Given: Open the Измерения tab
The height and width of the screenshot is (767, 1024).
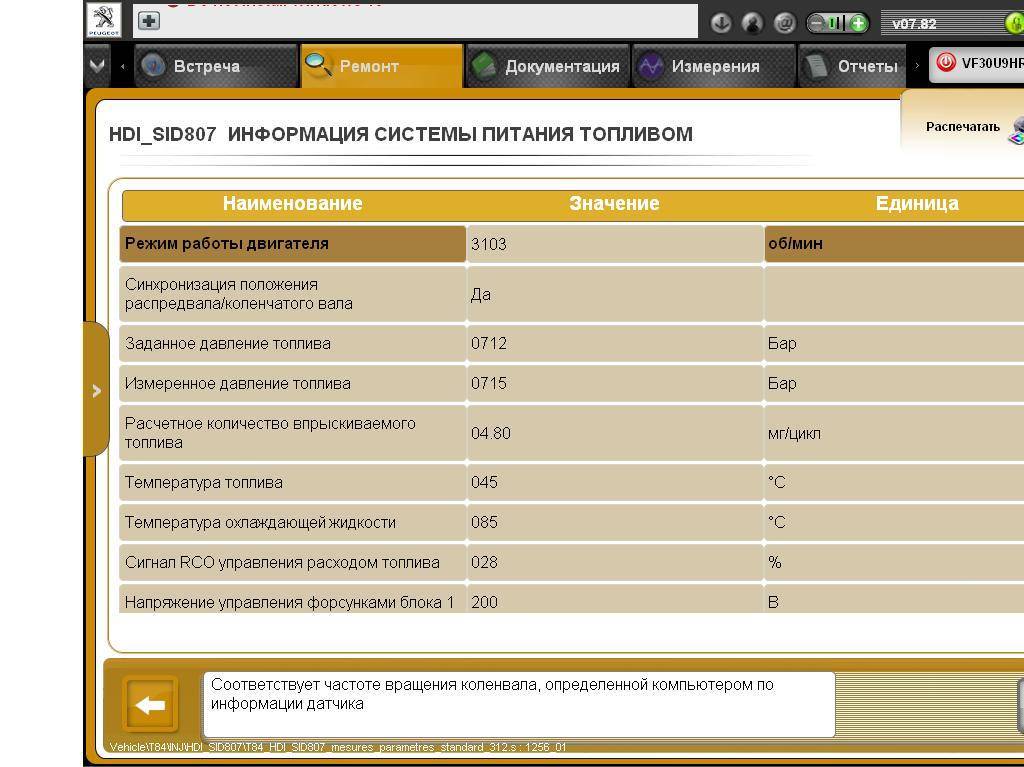Looking at the screenshot, I should pyautogui.click(x=714, y=67).
